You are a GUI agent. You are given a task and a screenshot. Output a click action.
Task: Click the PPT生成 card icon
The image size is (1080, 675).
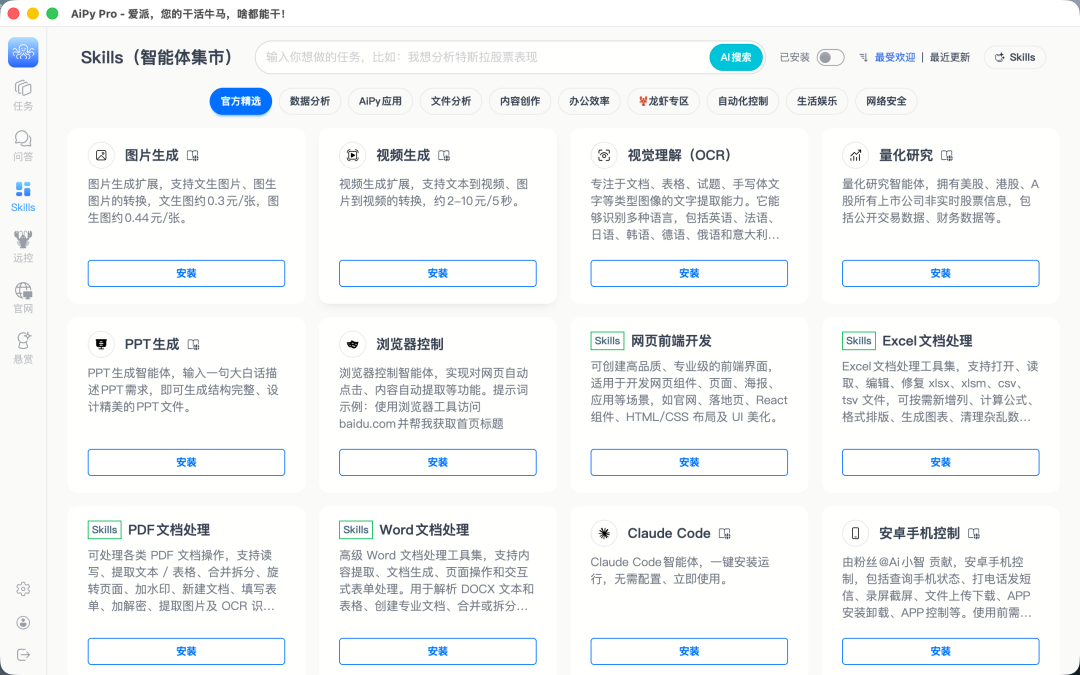[101, 344]
